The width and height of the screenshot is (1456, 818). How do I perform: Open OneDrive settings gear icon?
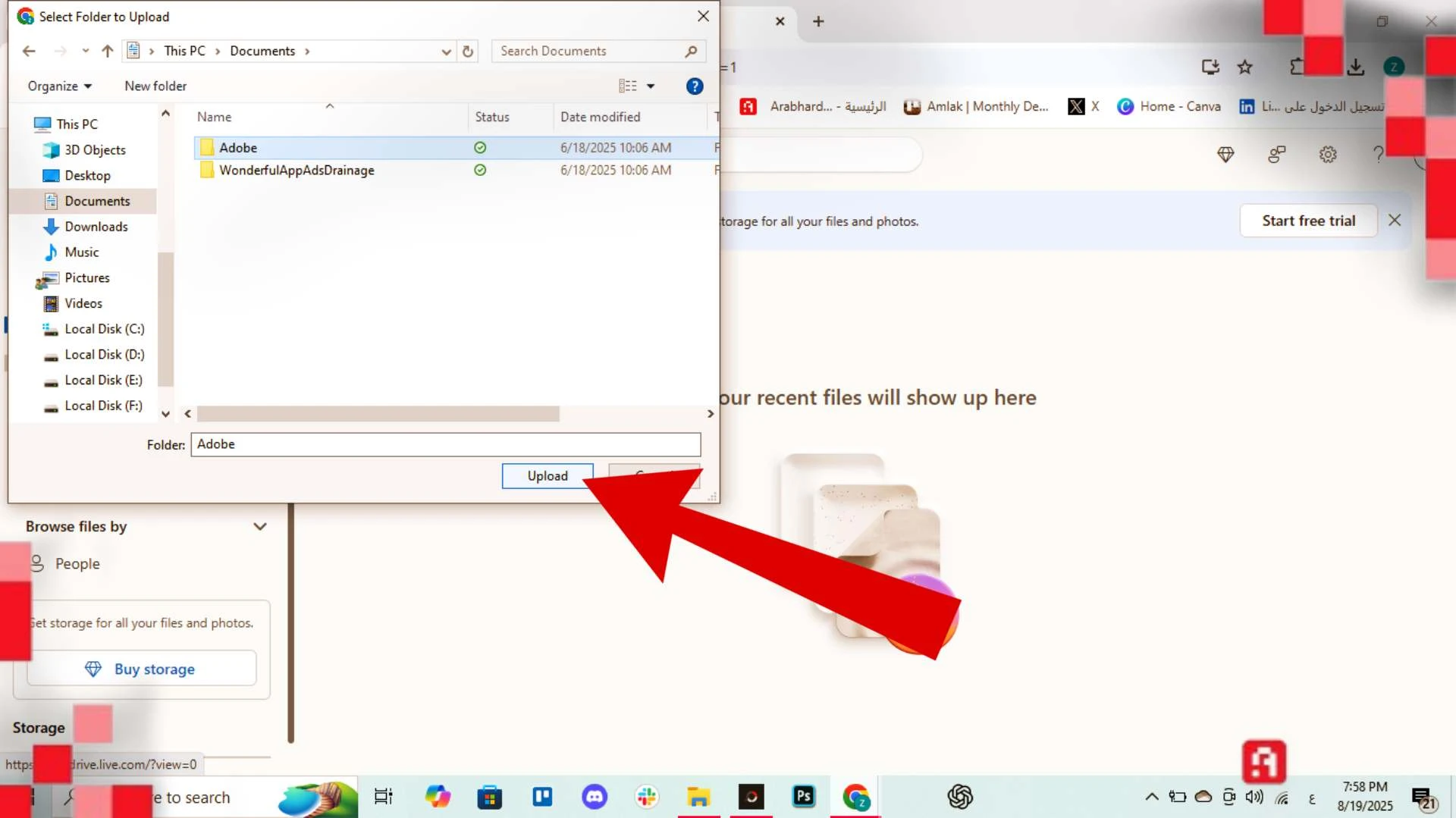tap(1327, 155)
